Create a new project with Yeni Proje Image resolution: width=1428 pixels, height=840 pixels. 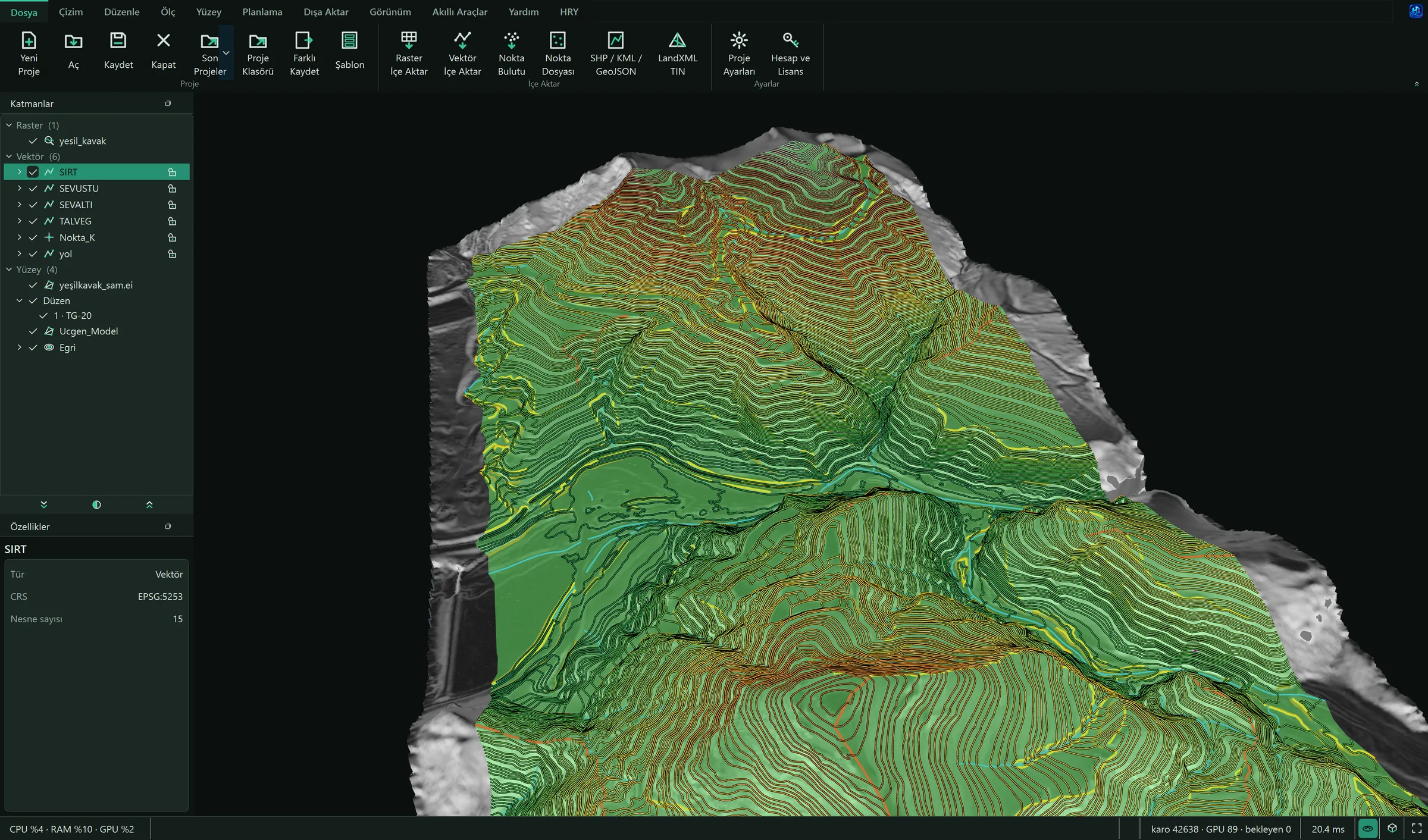pos(29,54)
